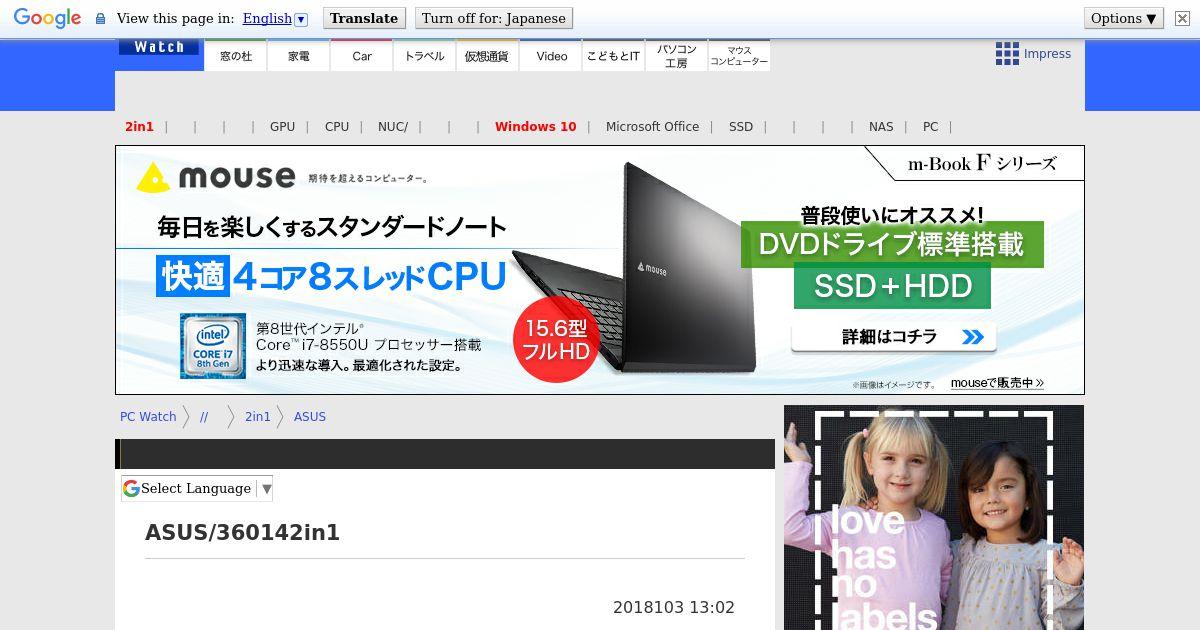Open the 家電 site tab
The image size is (1200, 630).
tap(299, 56)
